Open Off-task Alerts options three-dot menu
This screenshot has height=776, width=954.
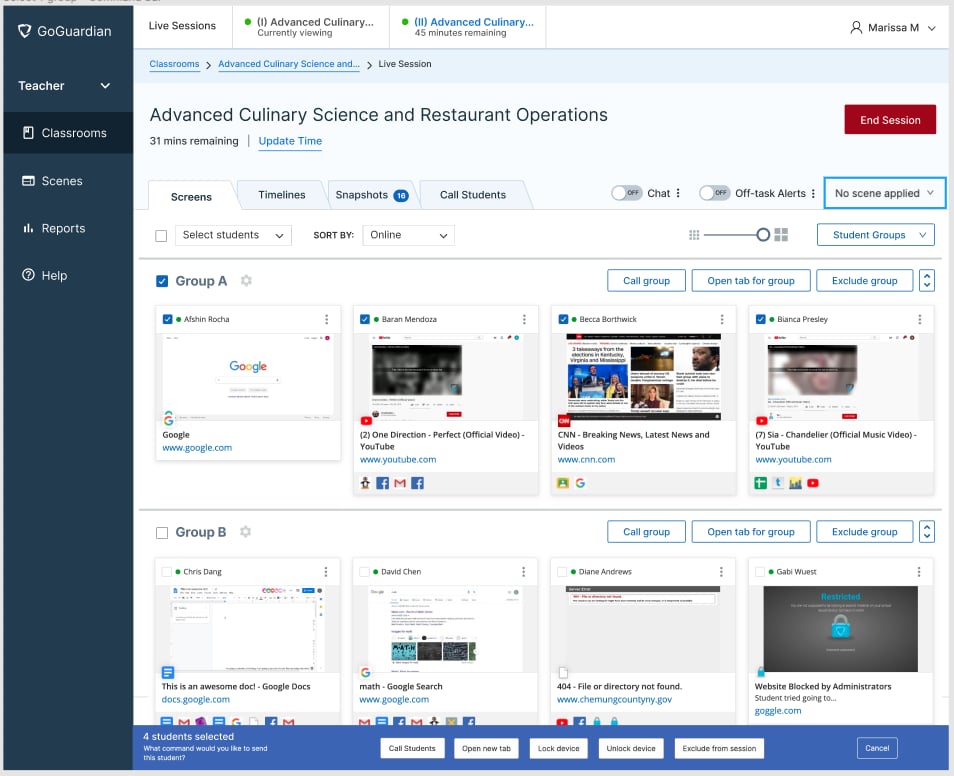click(x=813, y=193)
